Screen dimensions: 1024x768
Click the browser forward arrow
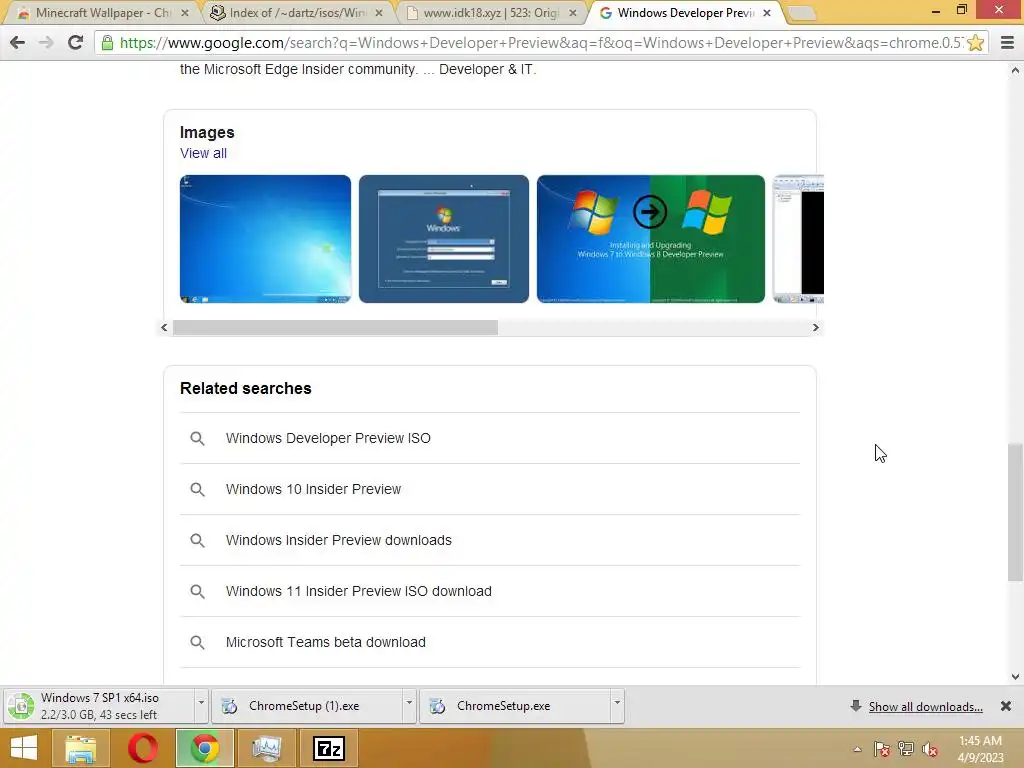tap(46, 43)
